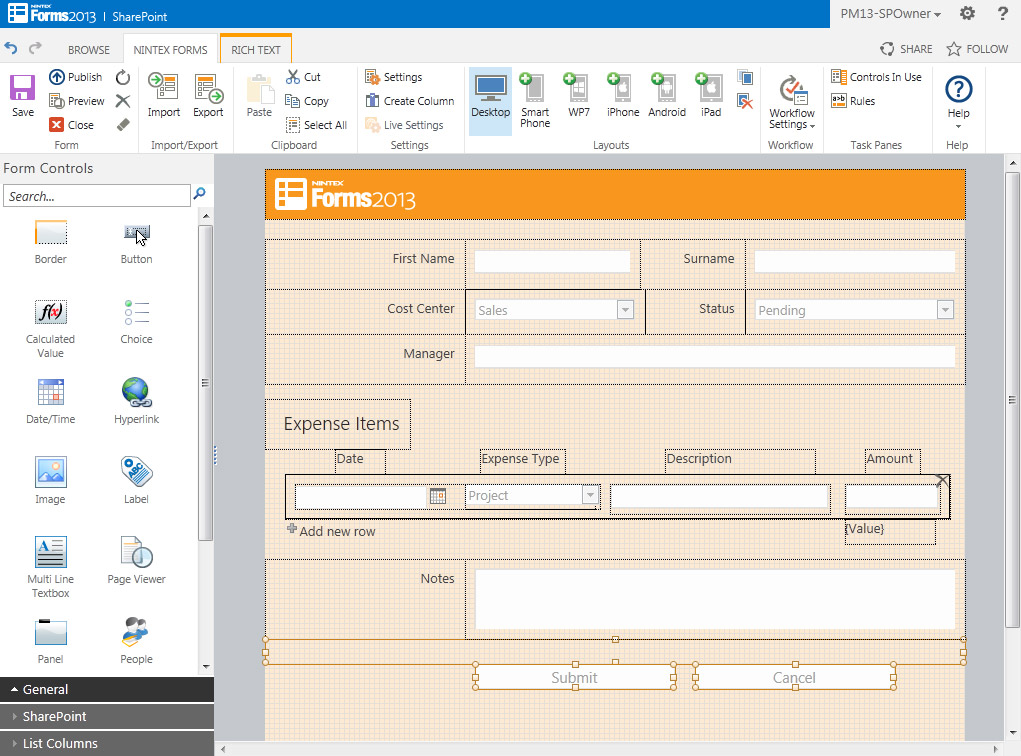Open the Rules task pane

point(853,101)
